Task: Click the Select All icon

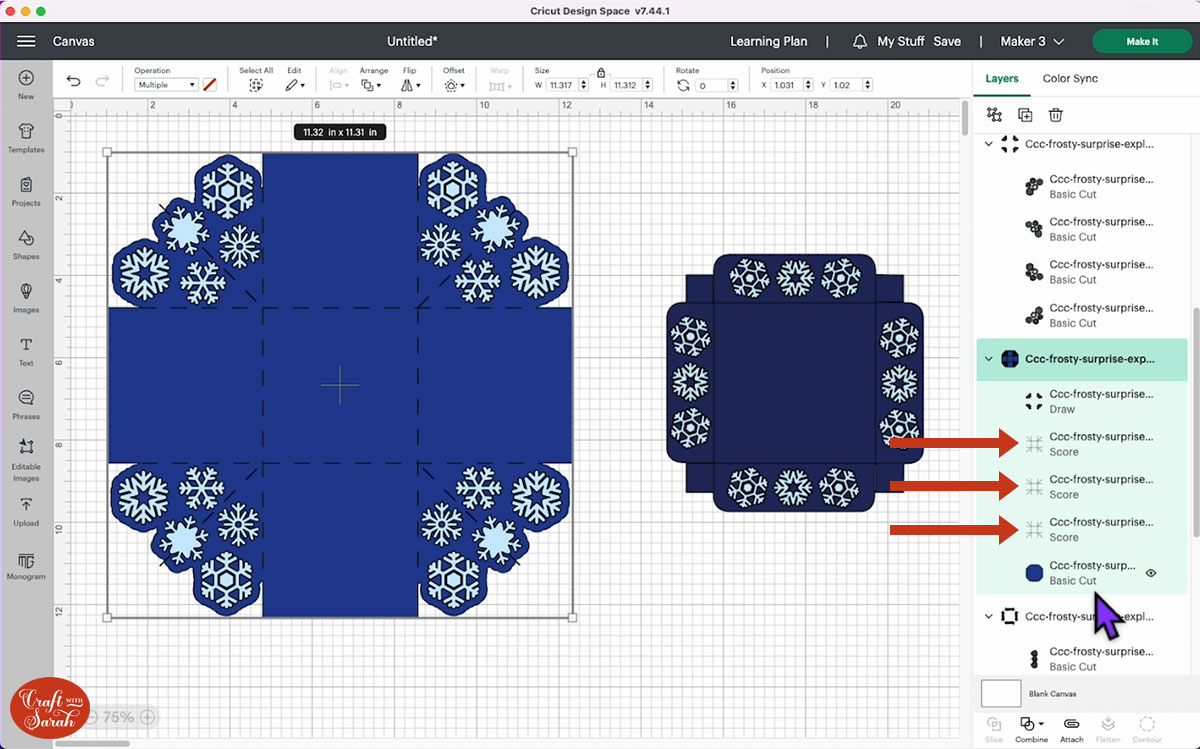Action: (x=256, y=85)
